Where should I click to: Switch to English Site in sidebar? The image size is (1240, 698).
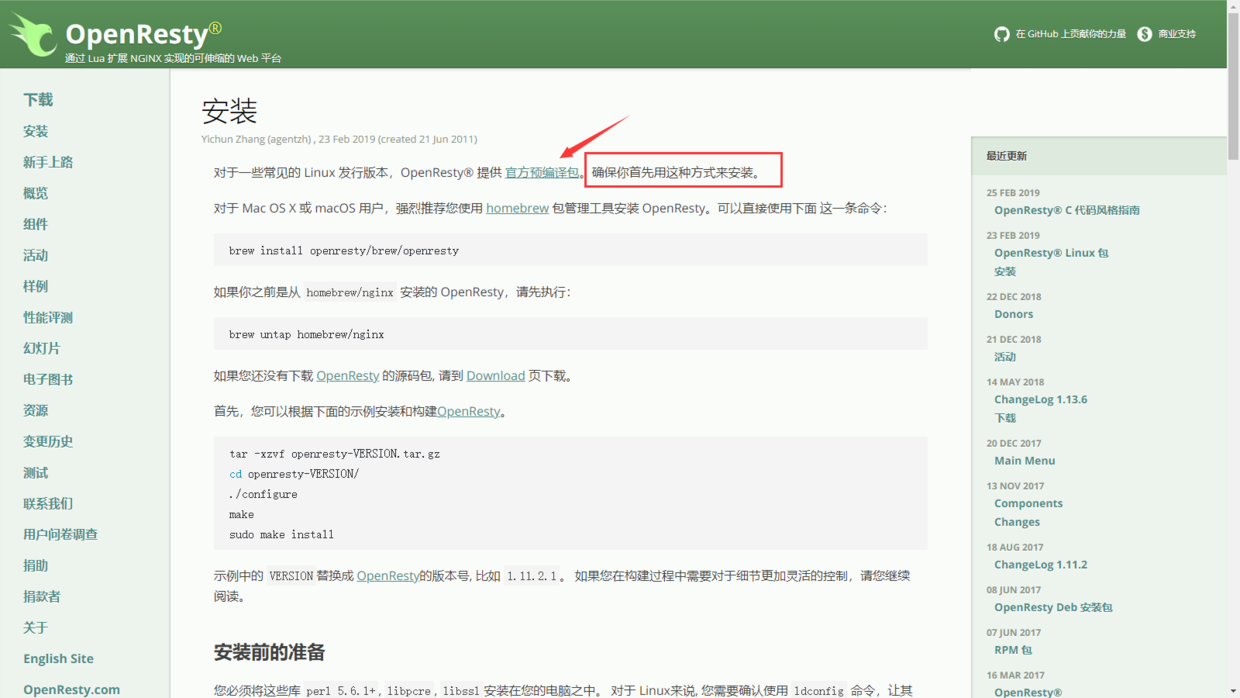[x=58, y=658]
